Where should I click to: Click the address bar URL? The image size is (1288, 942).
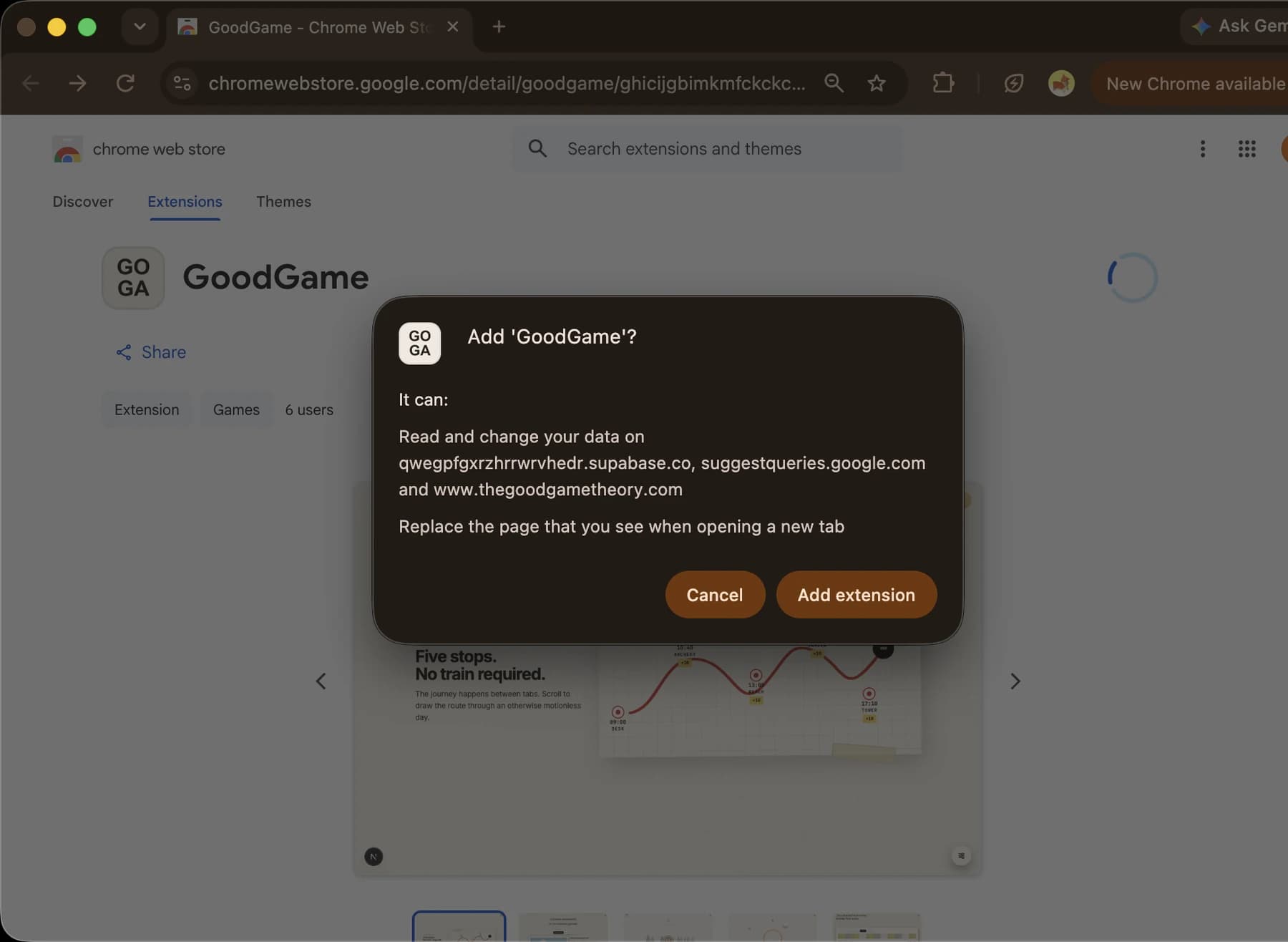(x=507, y=84)
